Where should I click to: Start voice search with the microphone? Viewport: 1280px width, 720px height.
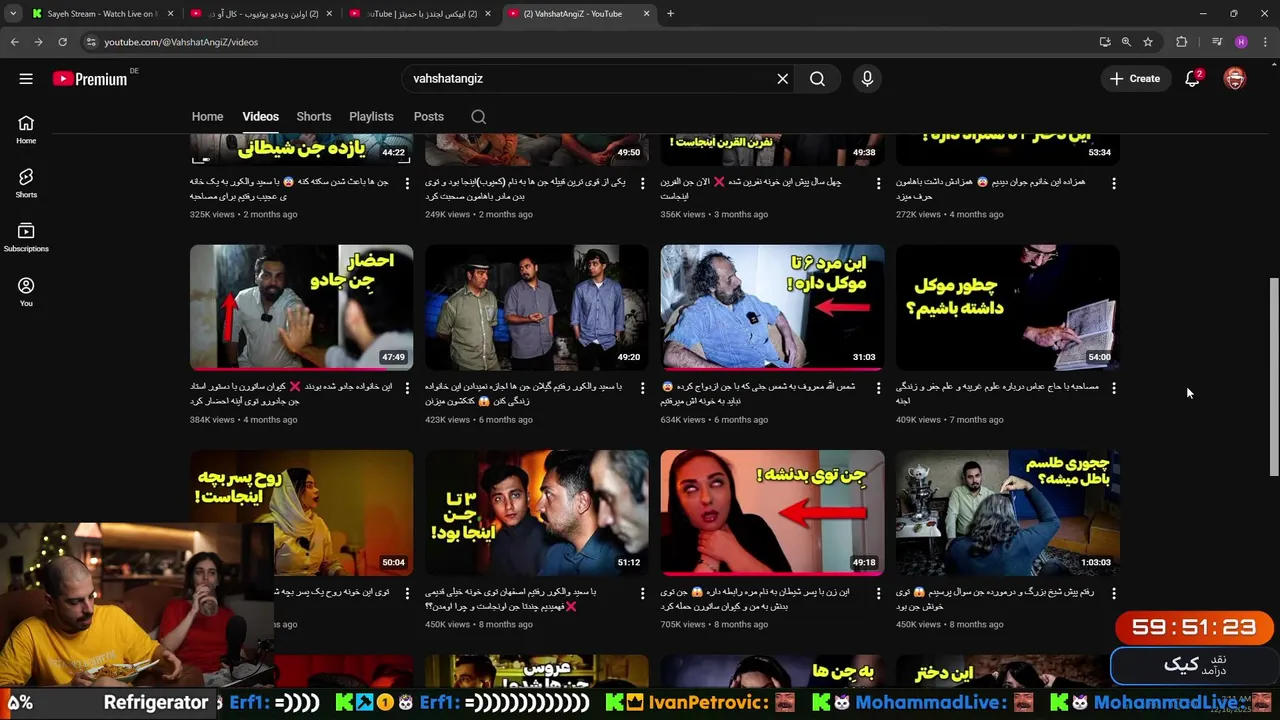(867, 79)
